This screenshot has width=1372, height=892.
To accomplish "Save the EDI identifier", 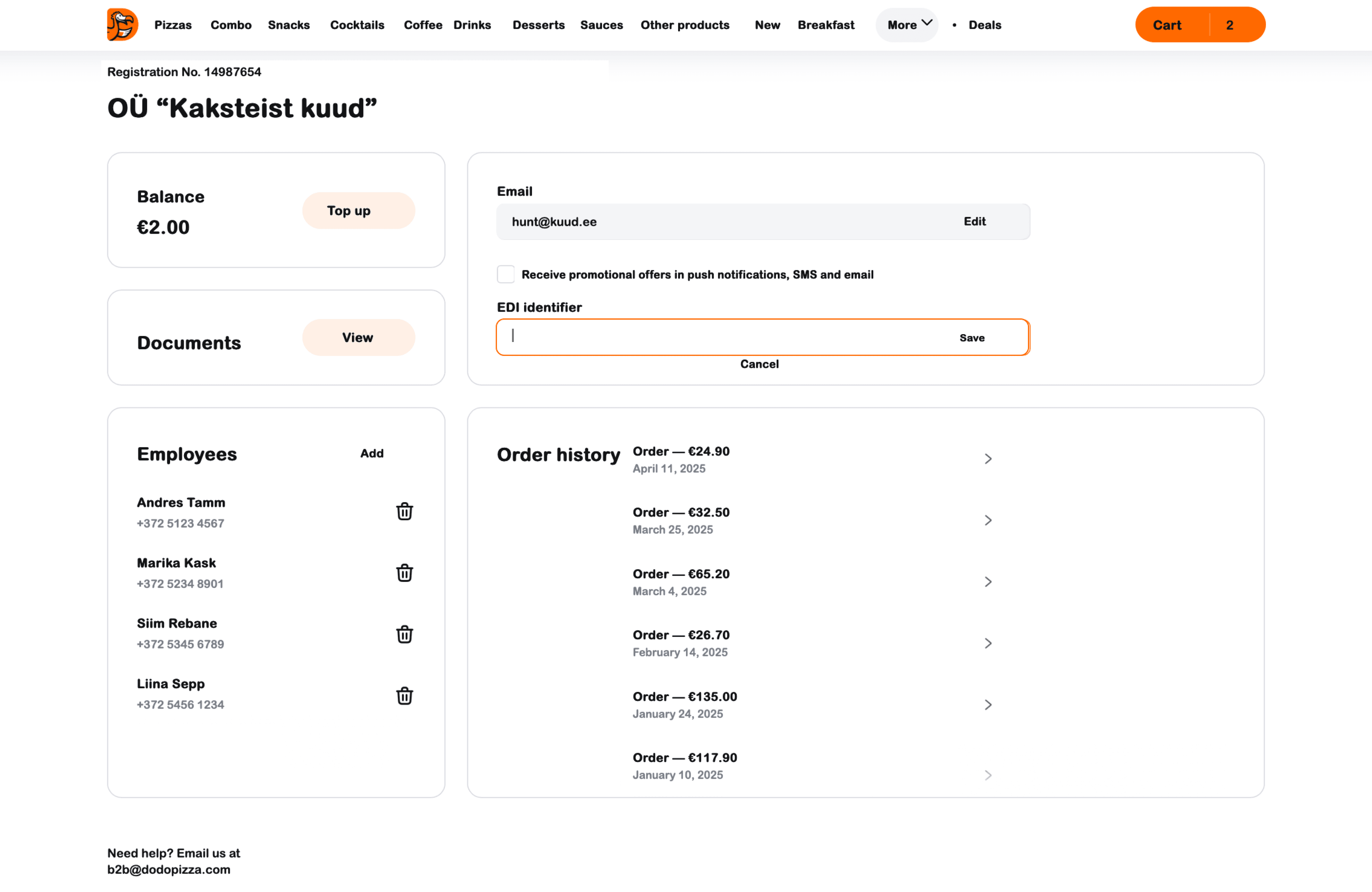I will point(971,338).
